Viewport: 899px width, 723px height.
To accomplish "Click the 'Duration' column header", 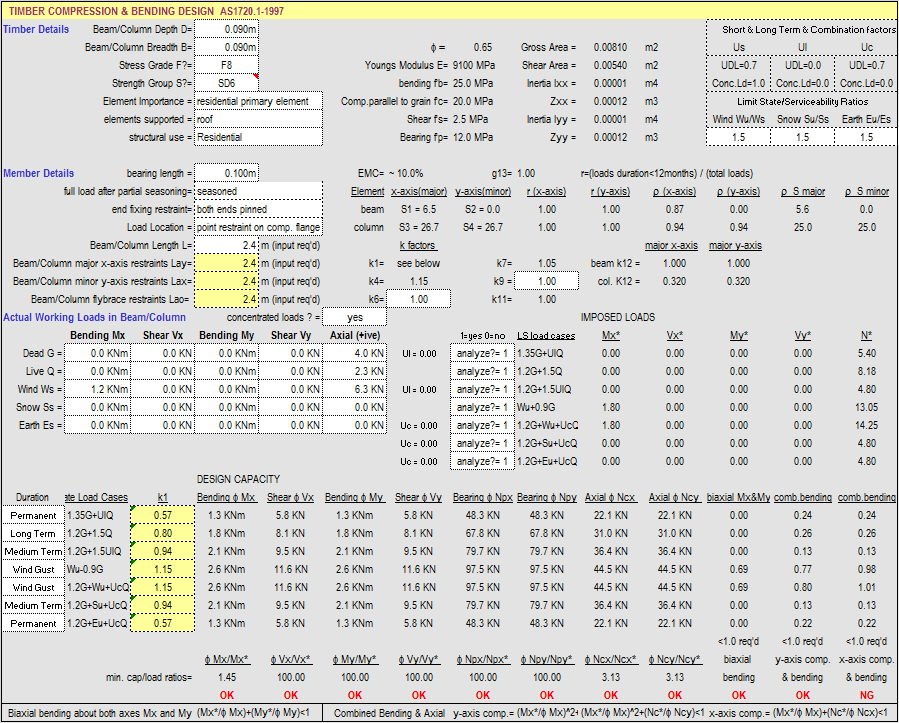I will (x=32, y=497).
